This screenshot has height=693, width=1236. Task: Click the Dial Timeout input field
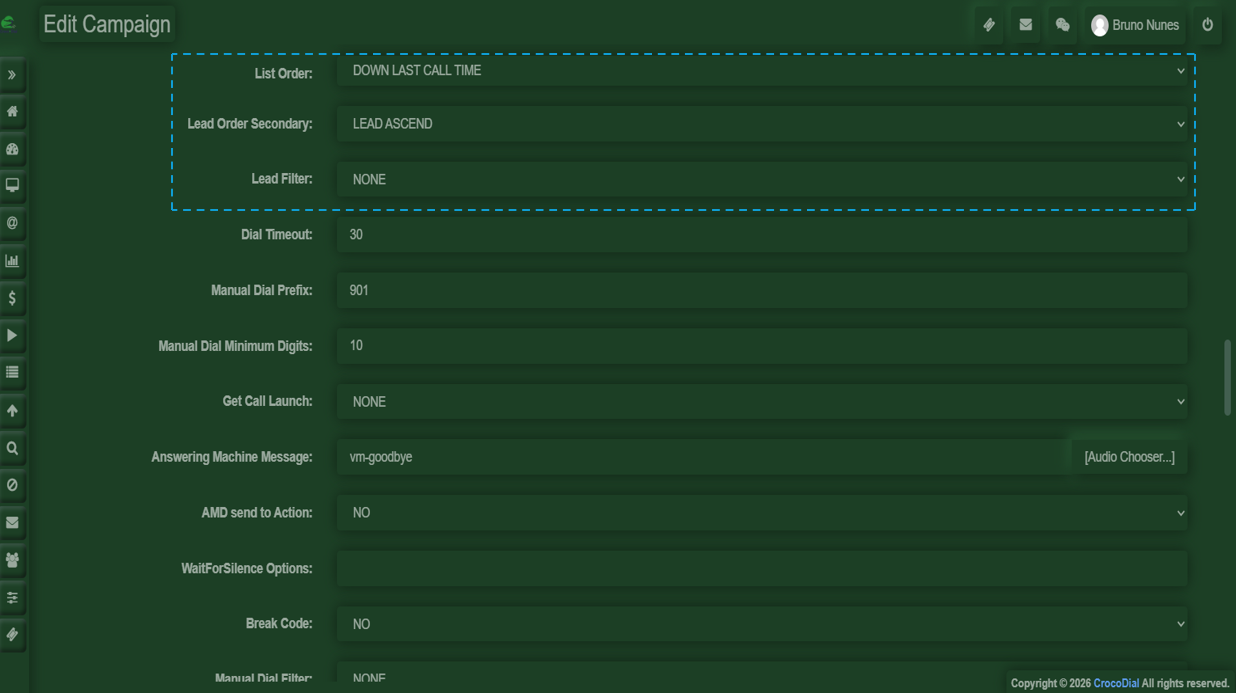pyautogui.click(x=761, y=235)
